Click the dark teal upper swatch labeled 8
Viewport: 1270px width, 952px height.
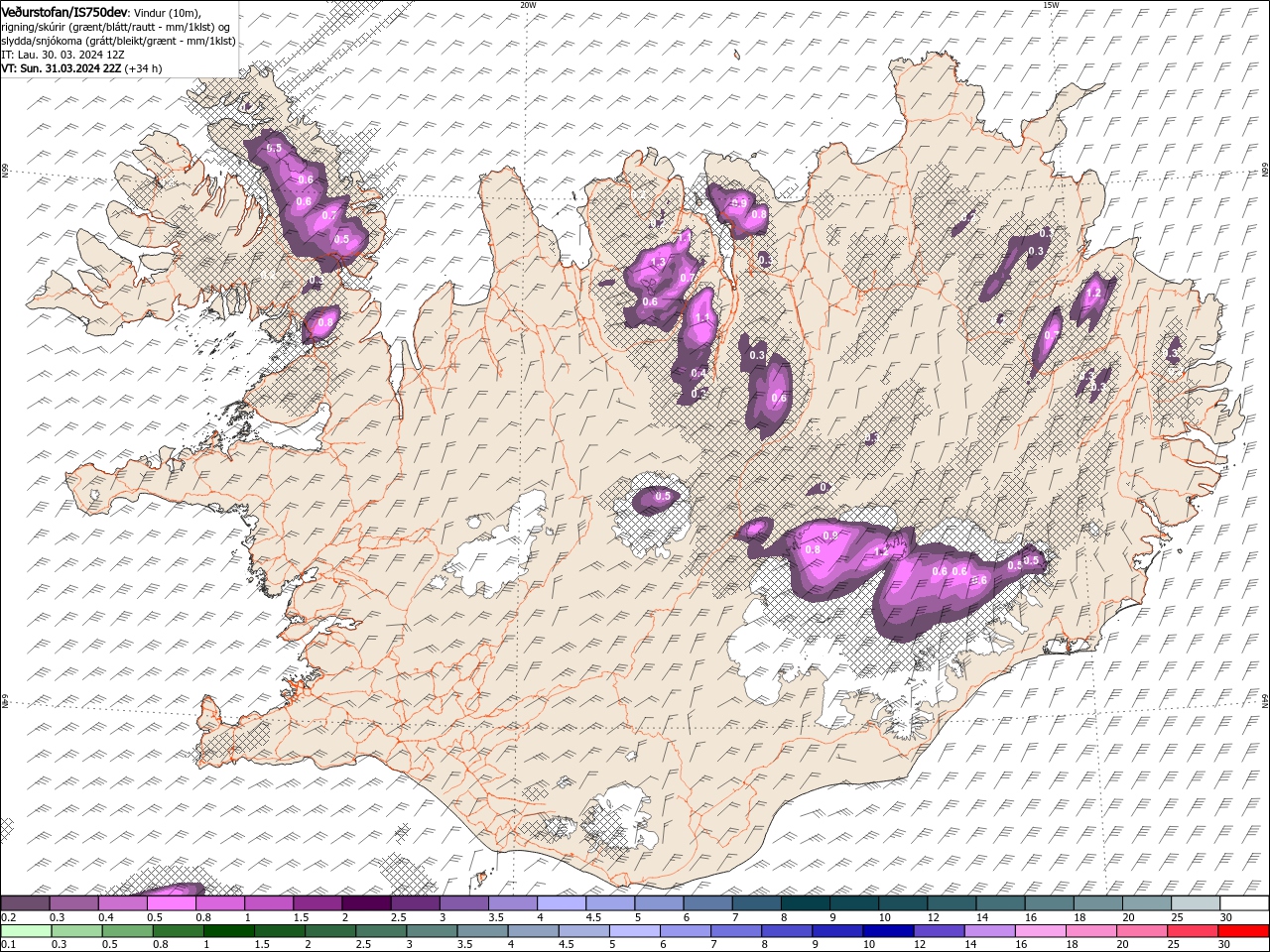(x=805, y=903)
